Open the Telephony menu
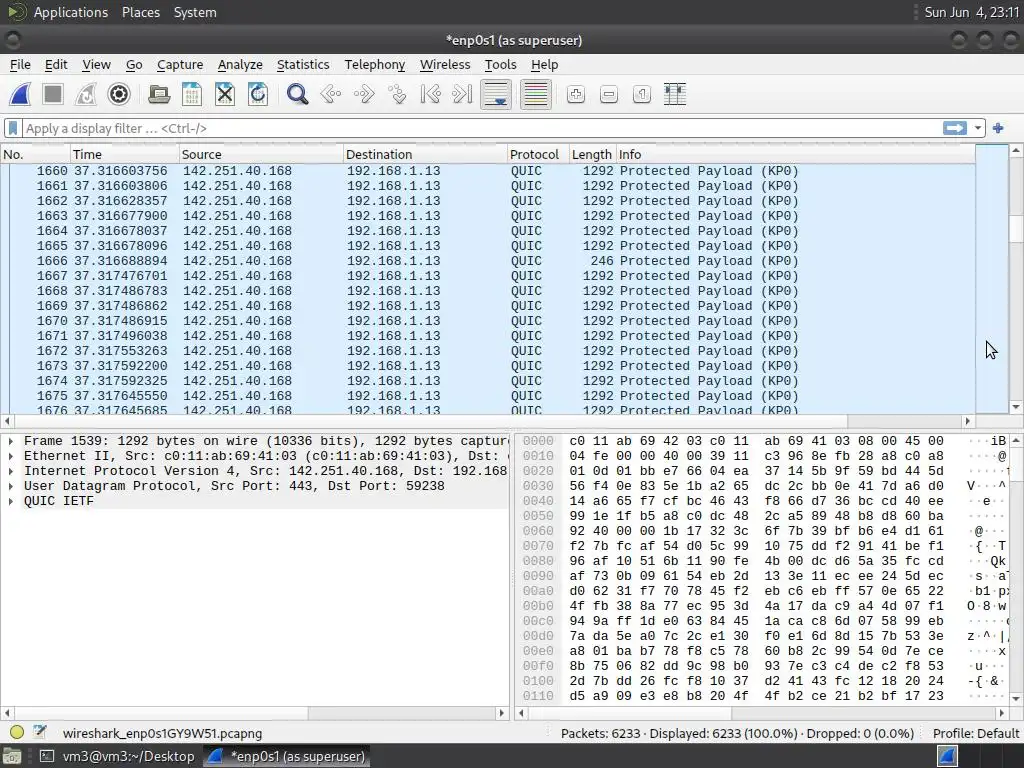The height and width of the screenshot is (768, 1024). tap(375, 65)
